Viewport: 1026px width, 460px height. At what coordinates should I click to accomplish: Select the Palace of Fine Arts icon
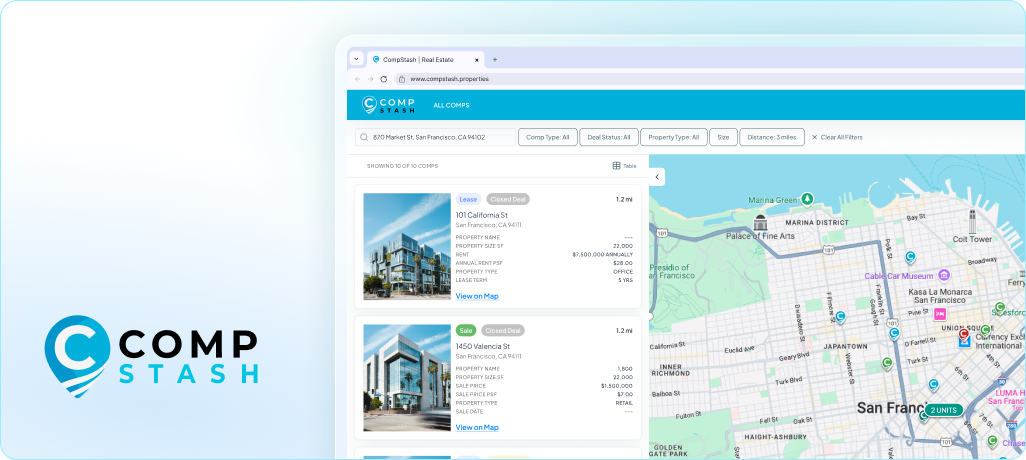tap(760, 222)
